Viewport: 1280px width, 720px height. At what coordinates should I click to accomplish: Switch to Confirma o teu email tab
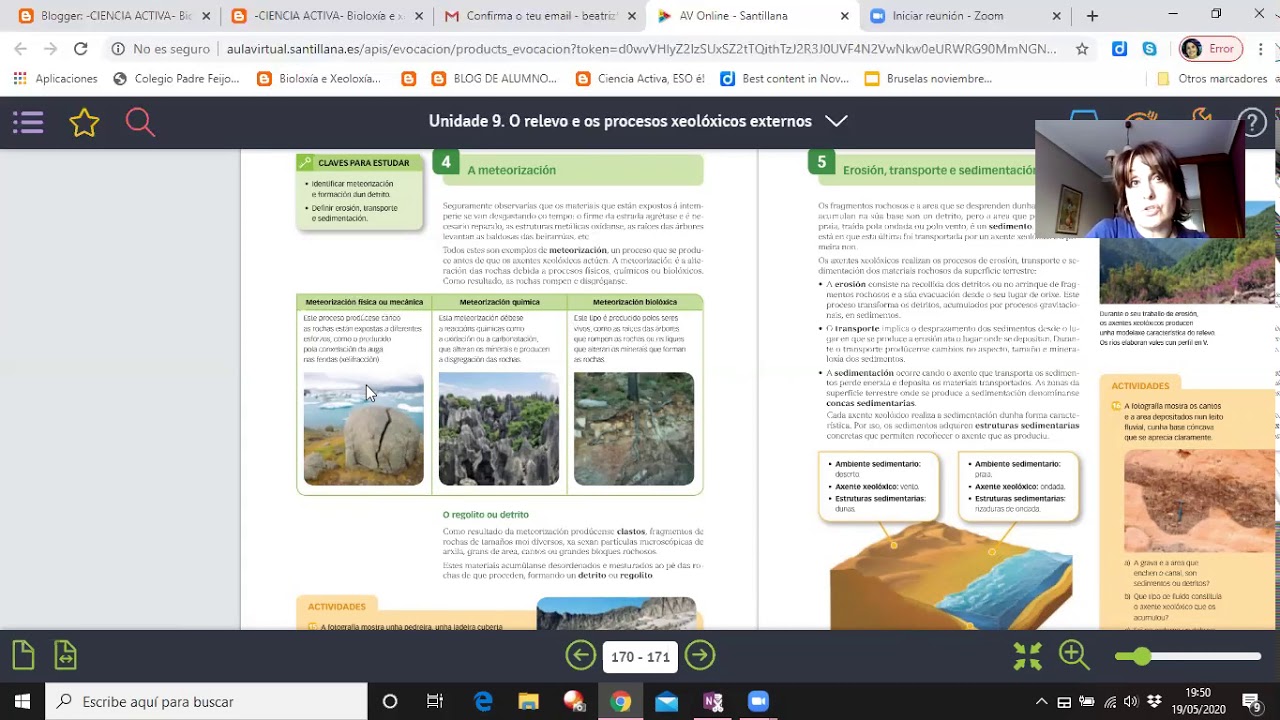540,16
